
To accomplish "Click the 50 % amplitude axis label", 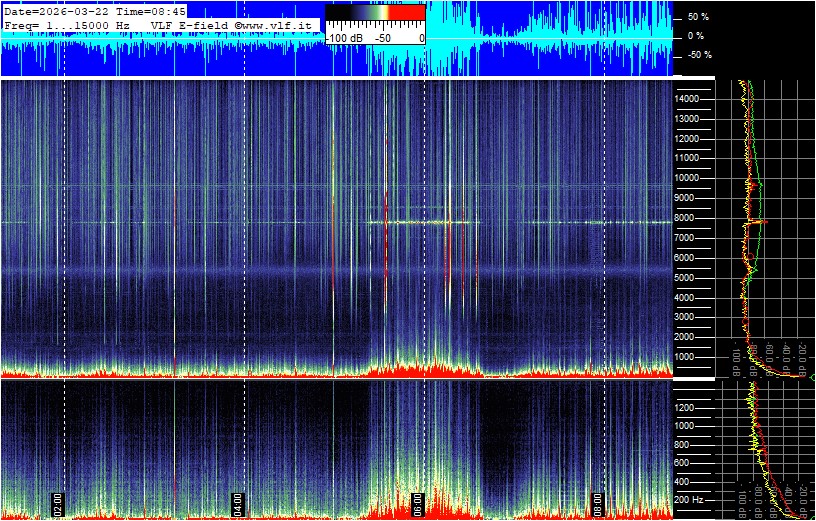I will pos(698,17).
